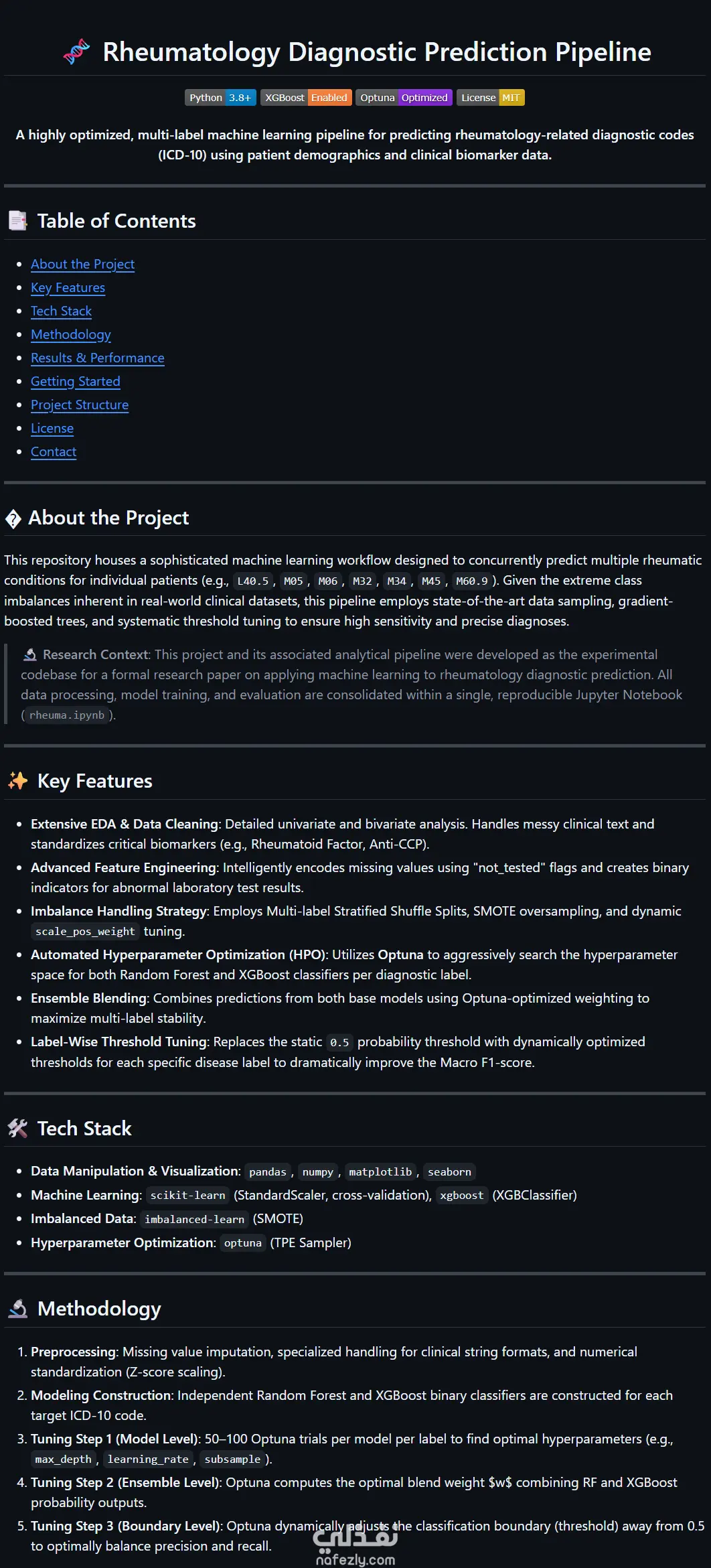The width and height of the screenshot is (711, 1568).
Task: Open the Project Structure link
Action: tap(80, 405)
